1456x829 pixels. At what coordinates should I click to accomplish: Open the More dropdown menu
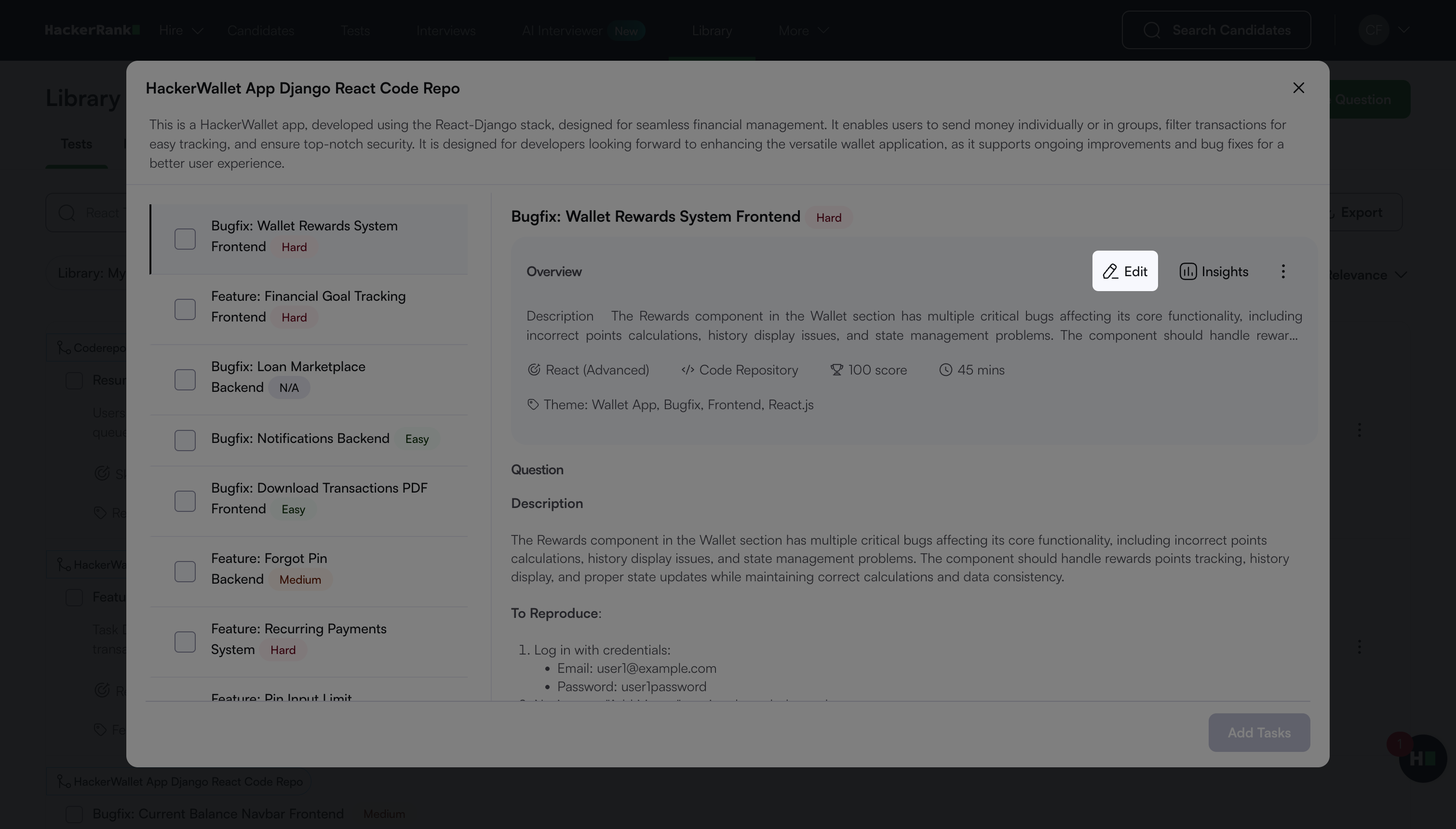point(803,31)
